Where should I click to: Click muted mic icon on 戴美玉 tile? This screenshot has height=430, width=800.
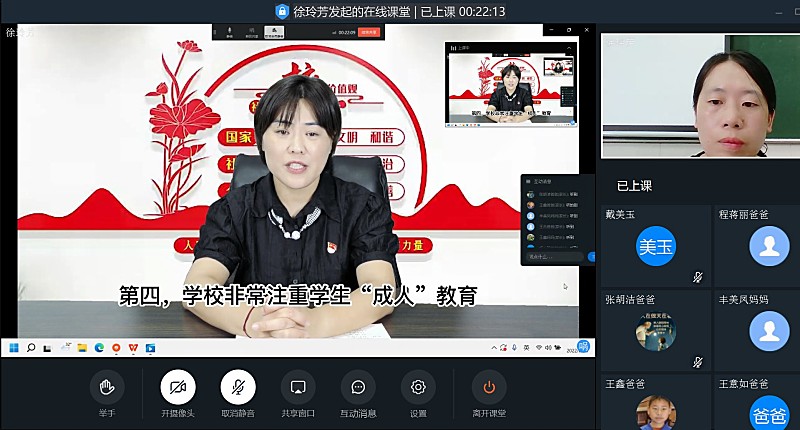click(697, 277)
